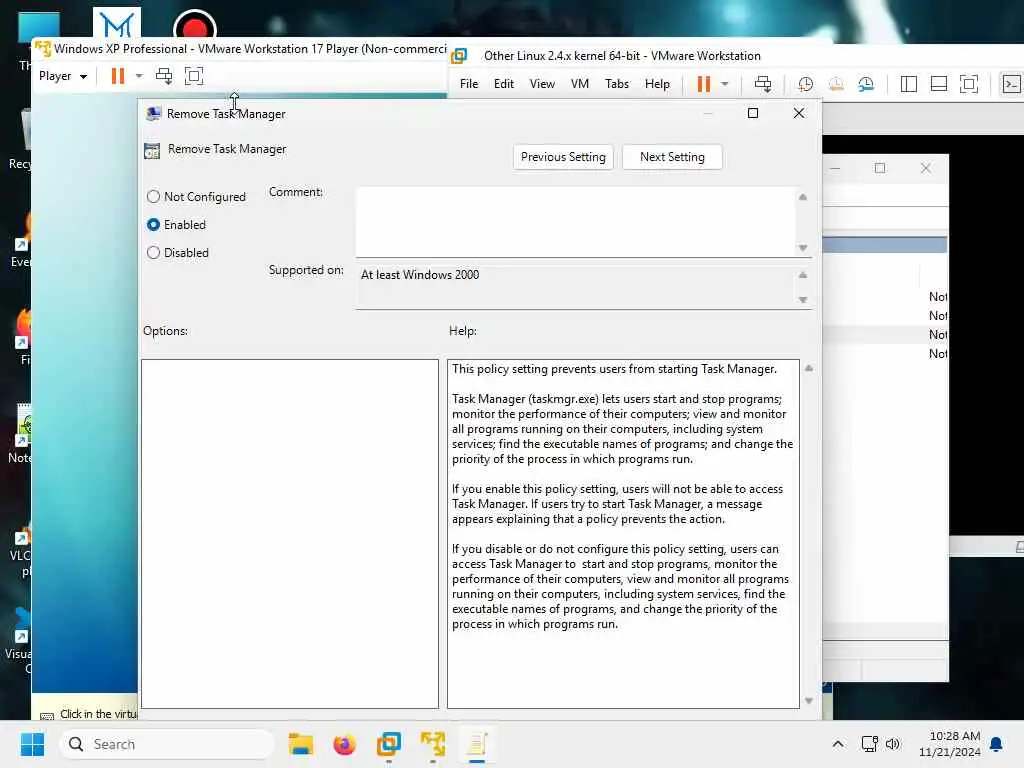The height and width of the screenshot is (768, 1024).
Task: Revert to snapshot in VMware Workstation
Action: (836, 84)
